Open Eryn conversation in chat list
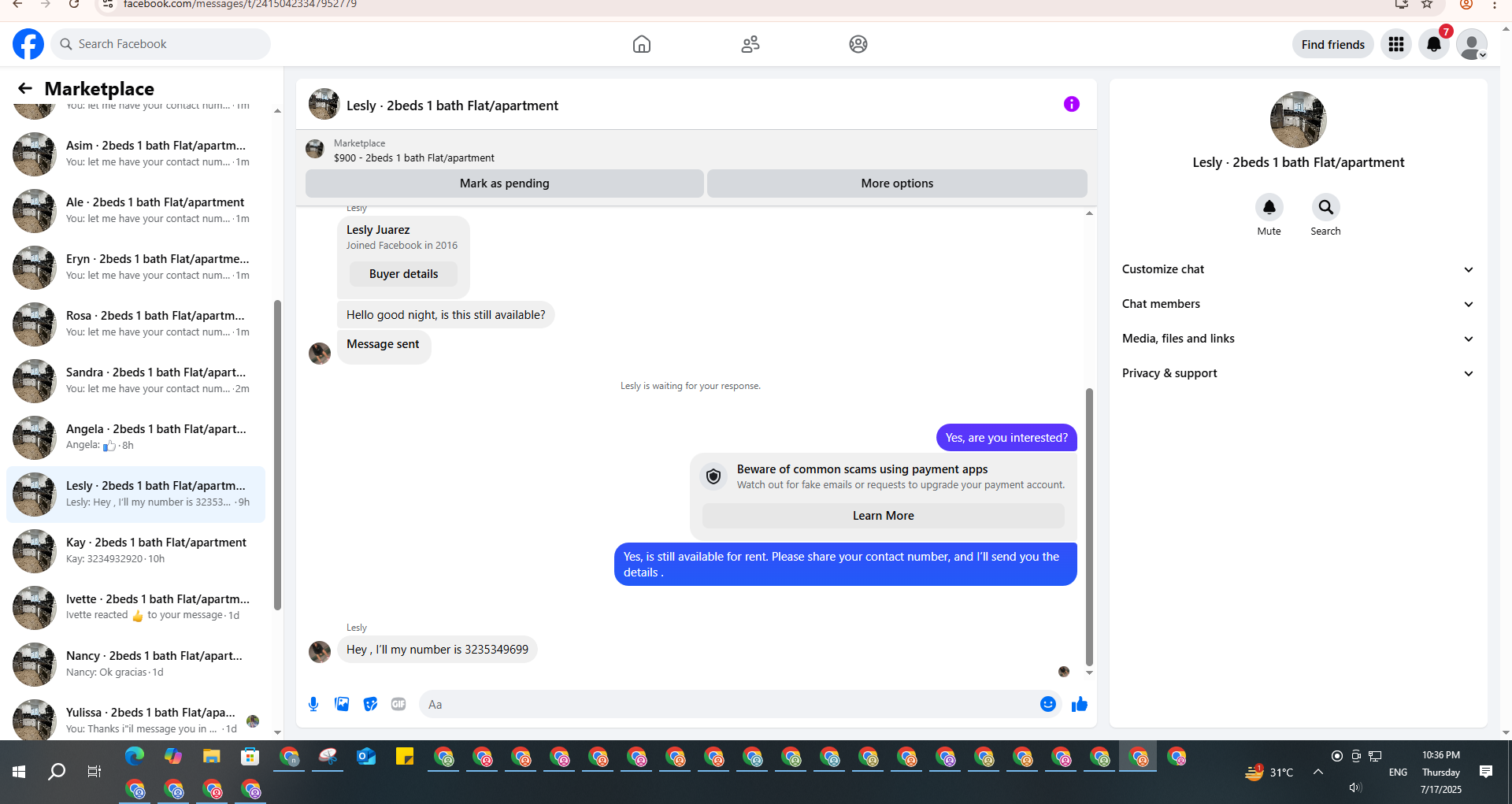1512x804 pixels. 135,267
